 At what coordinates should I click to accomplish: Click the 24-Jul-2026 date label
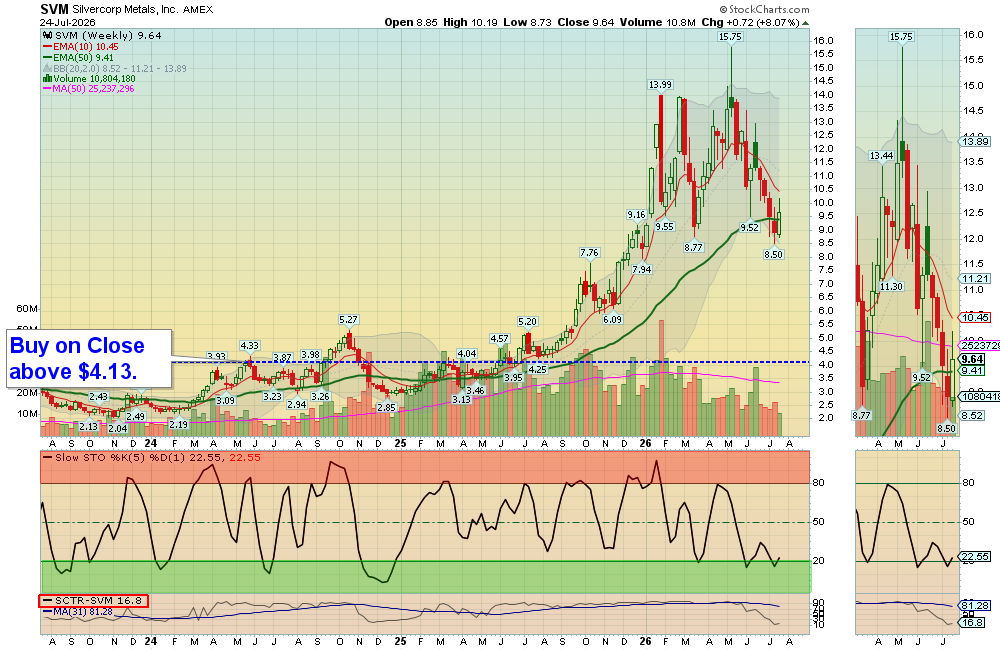tap(68, 22)
